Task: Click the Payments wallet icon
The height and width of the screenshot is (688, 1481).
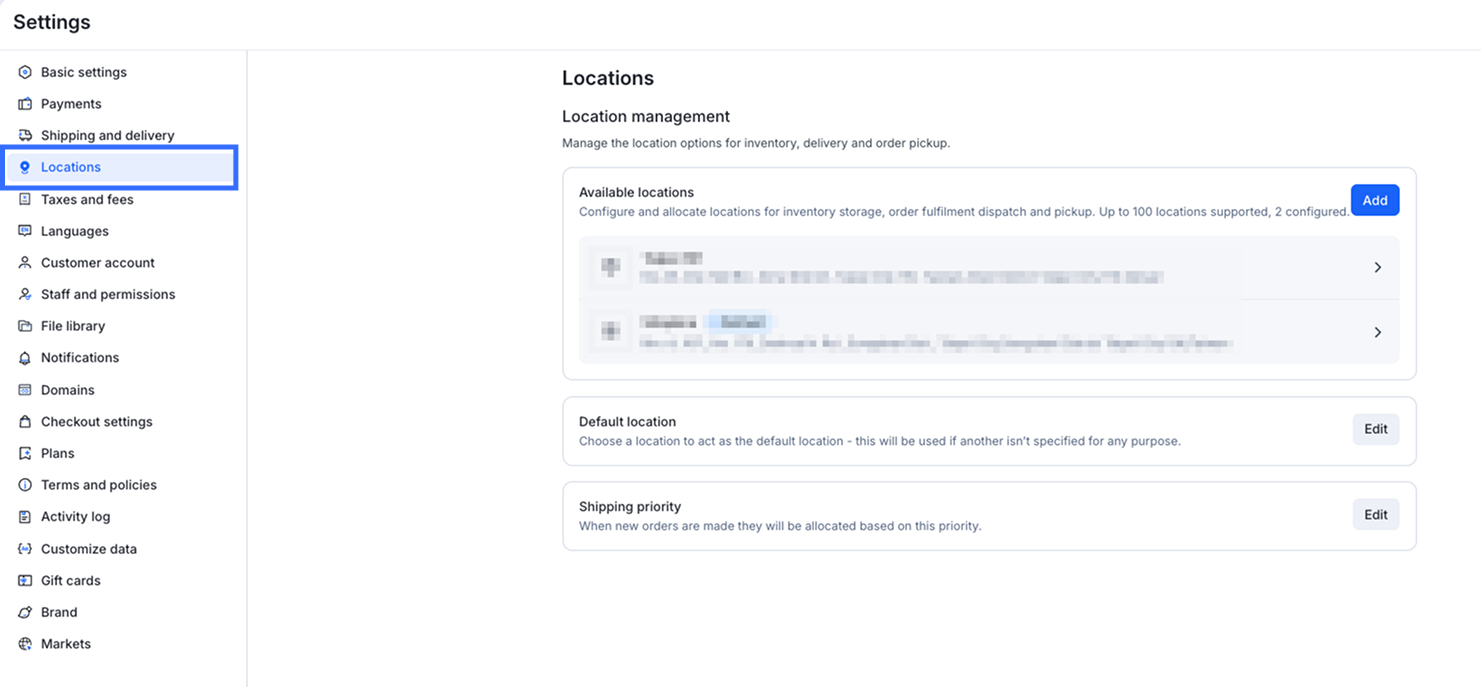Action: pyautogui.click(x=25, y=104)
